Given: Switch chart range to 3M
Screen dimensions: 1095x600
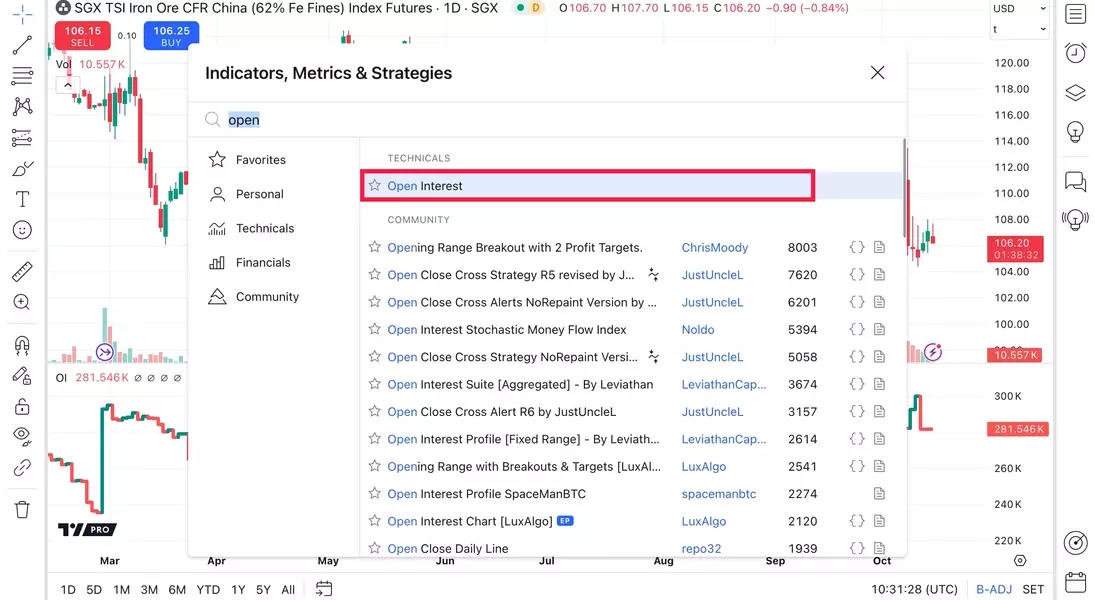Looking at the screenshot, I should [149, 590].
